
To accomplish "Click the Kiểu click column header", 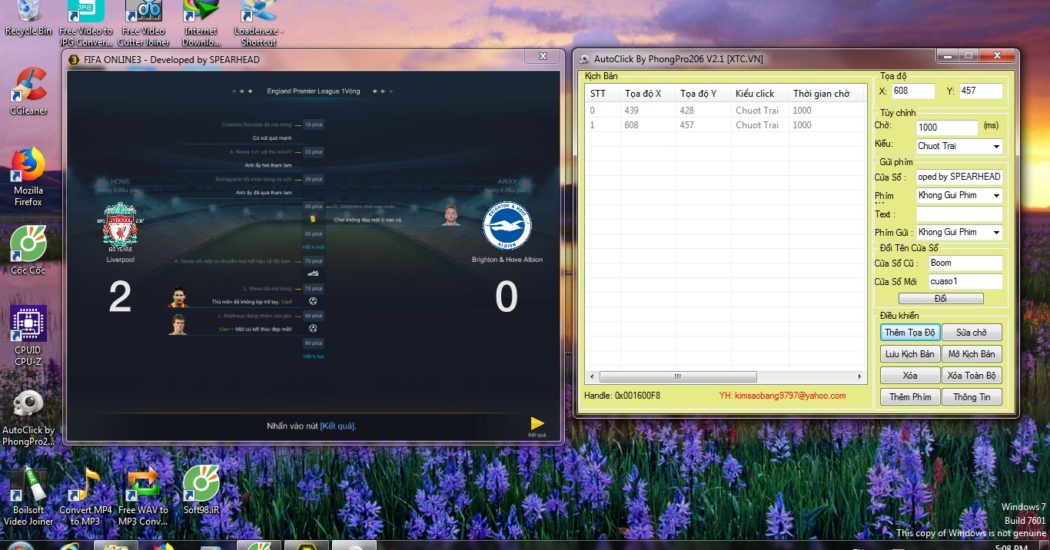I will point(760,94).
